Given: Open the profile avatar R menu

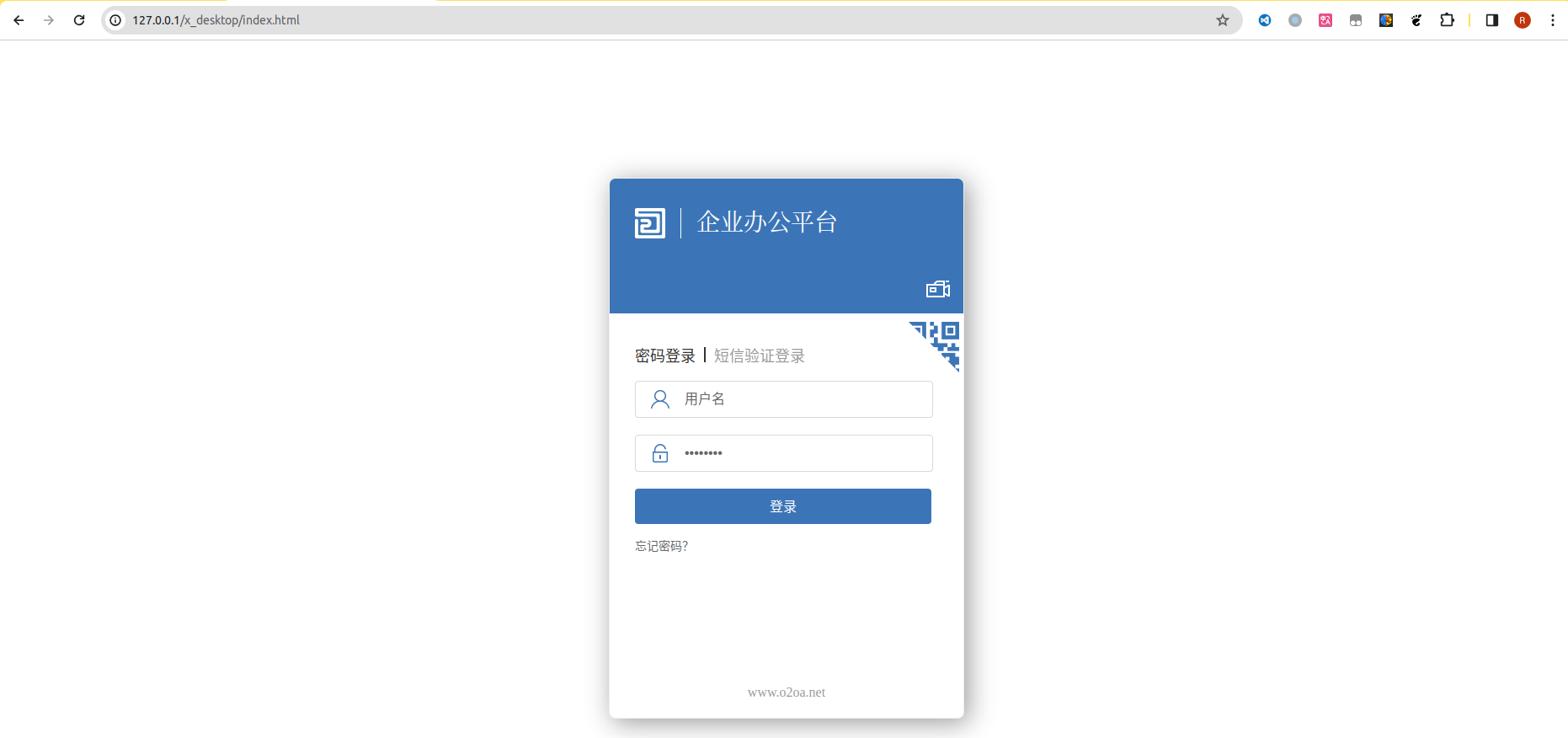Looking at the screenshot, I should [1522, 20].
